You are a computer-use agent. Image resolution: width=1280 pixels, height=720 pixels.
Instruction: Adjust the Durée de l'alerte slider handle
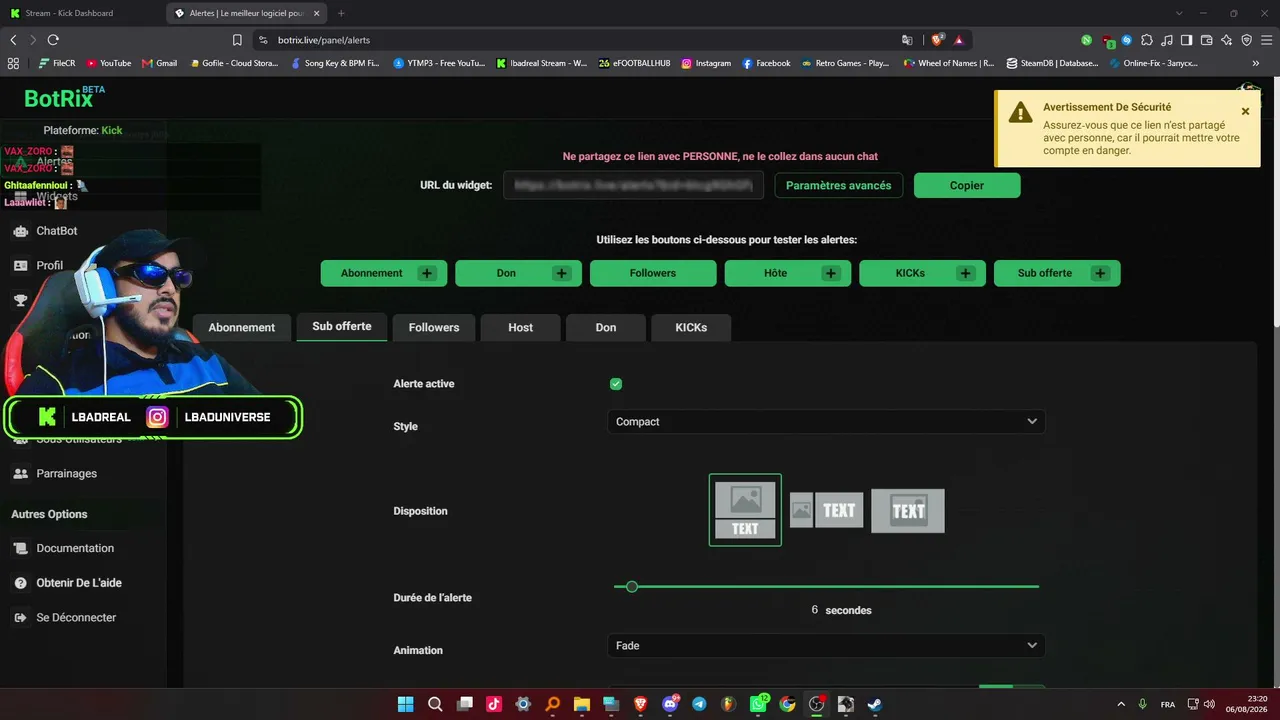632,587
